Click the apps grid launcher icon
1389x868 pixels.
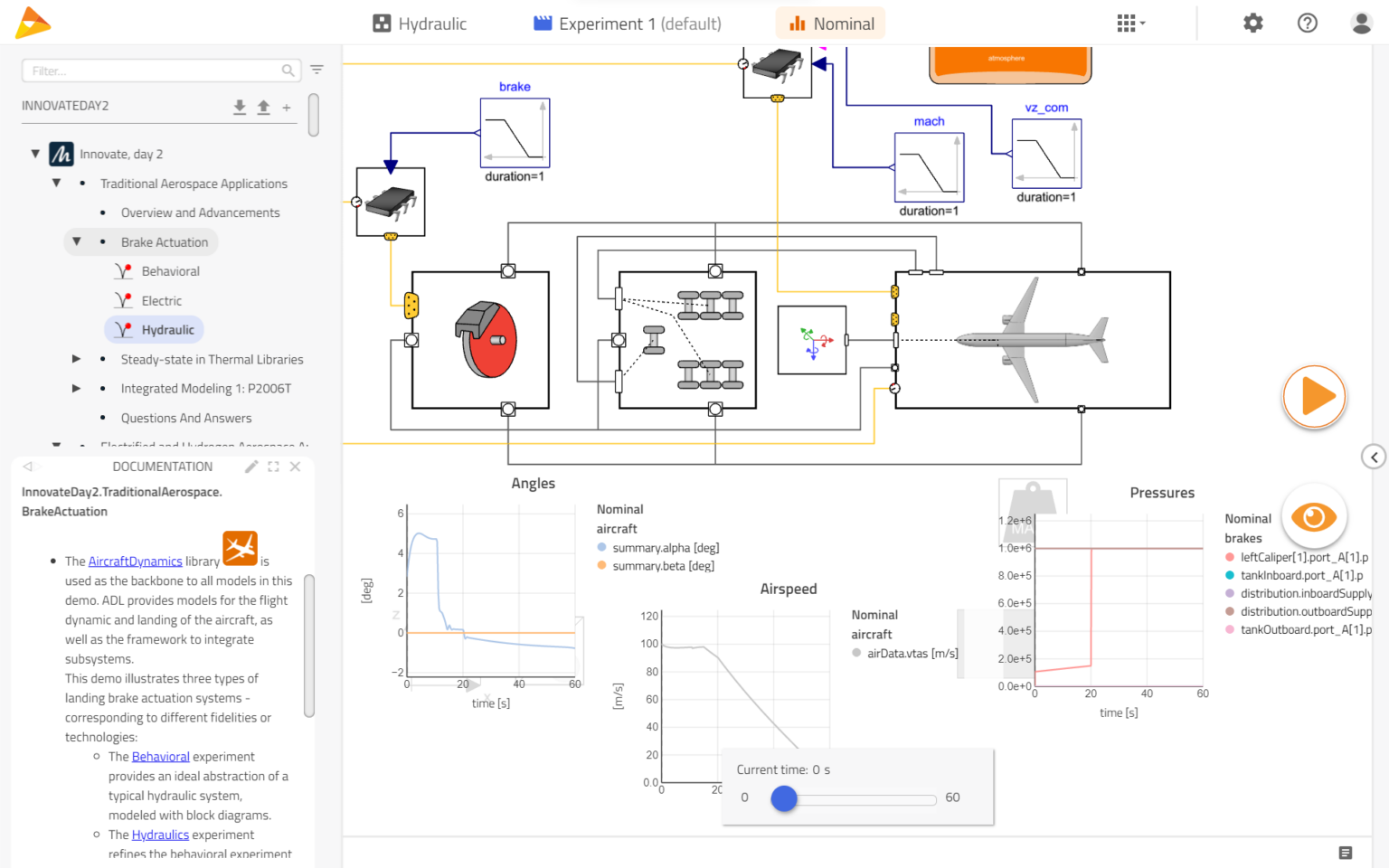1127,23
